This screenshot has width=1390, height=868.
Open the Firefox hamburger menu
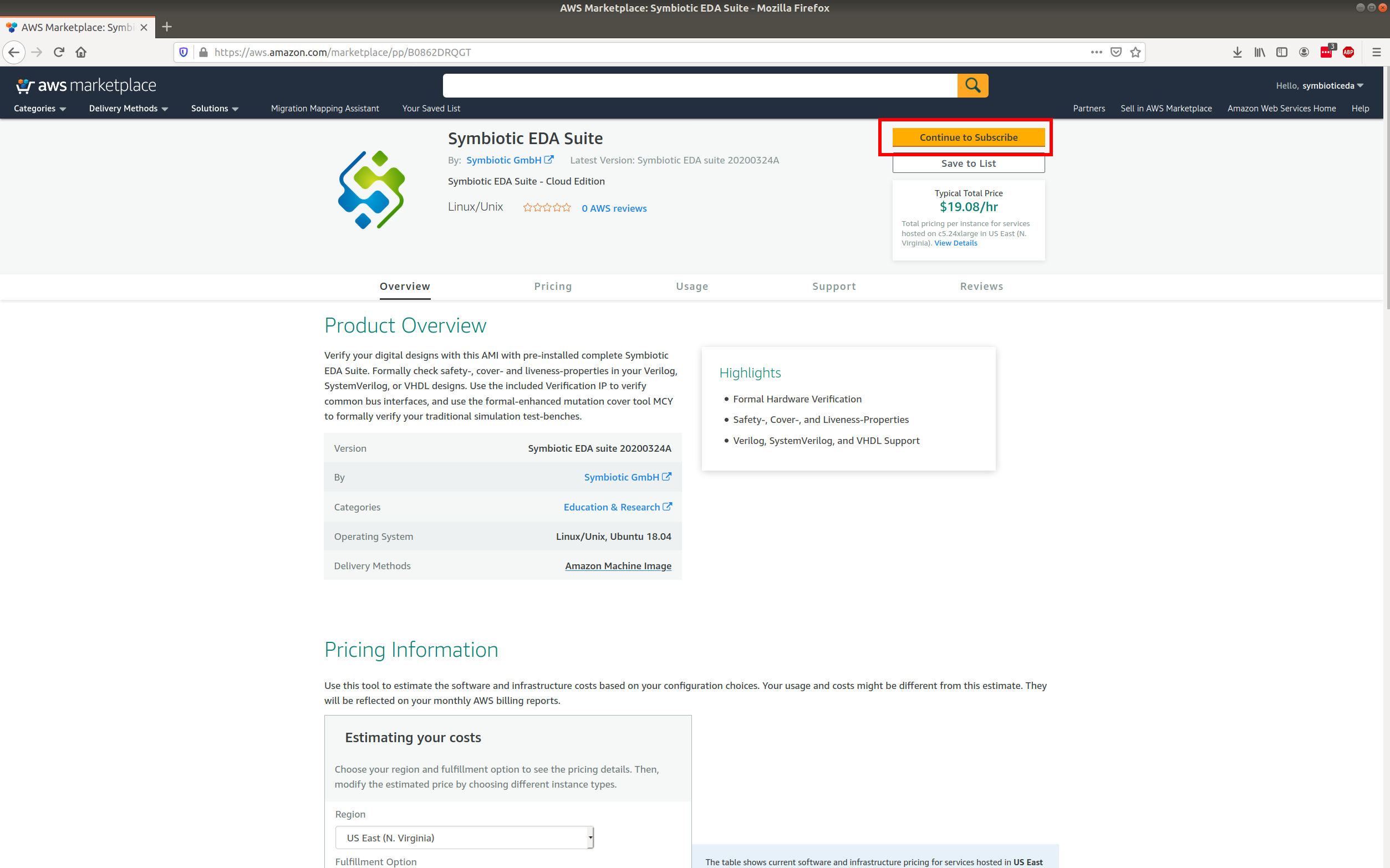tap(1376, 52)
